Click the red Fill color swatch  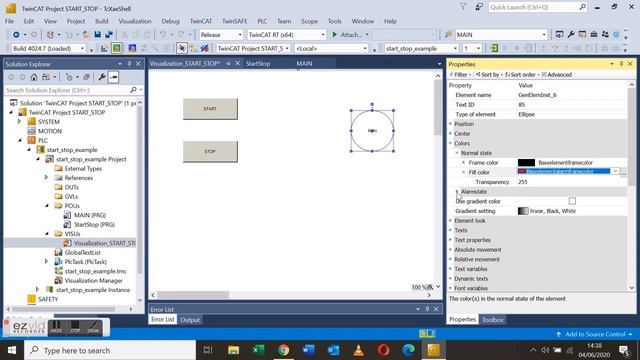[522, 171]
